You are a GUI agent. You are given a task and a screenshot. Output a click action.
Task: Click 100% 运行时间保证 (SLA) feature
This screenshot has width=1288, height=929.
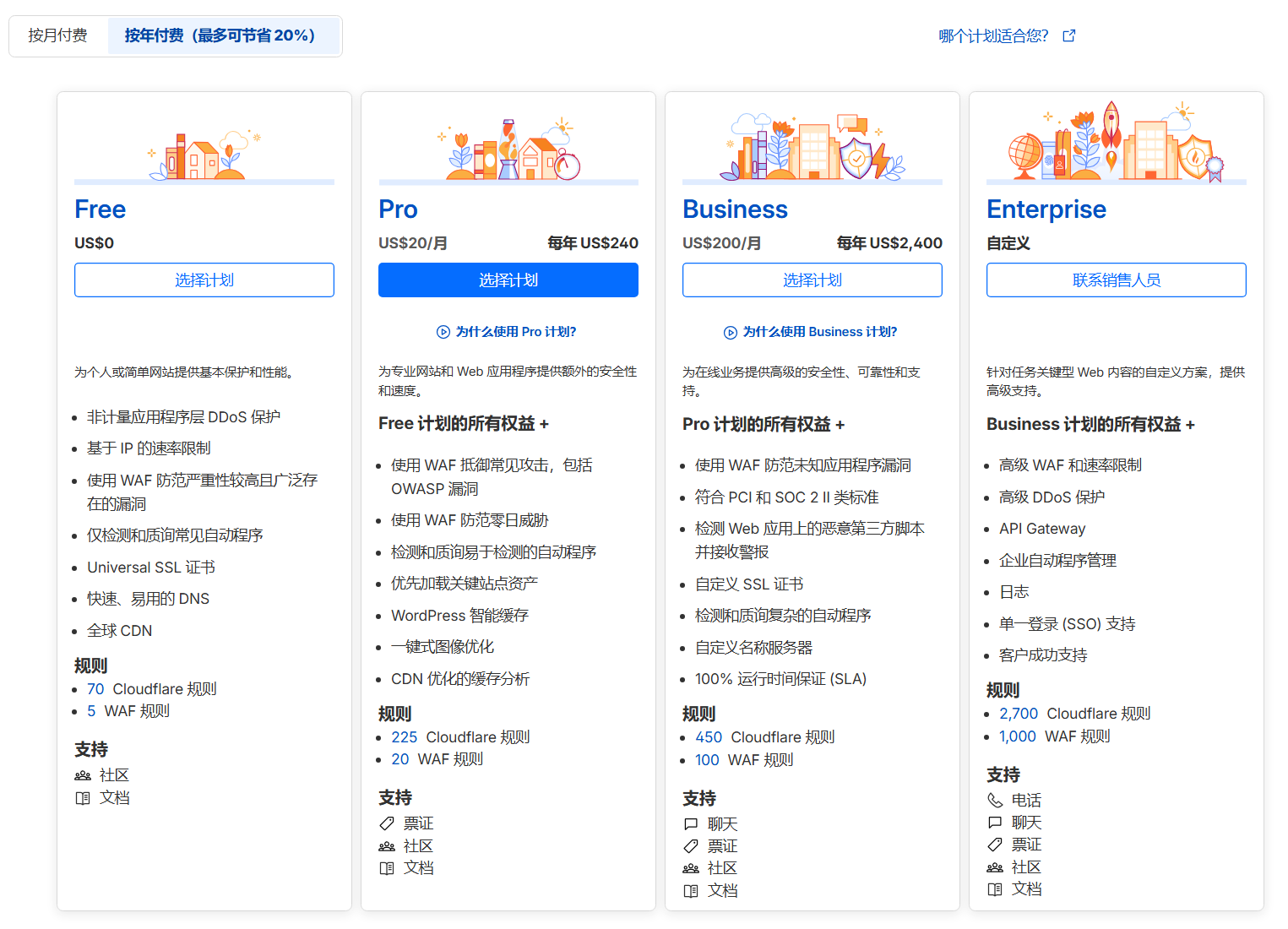click(x=781, y=679)
